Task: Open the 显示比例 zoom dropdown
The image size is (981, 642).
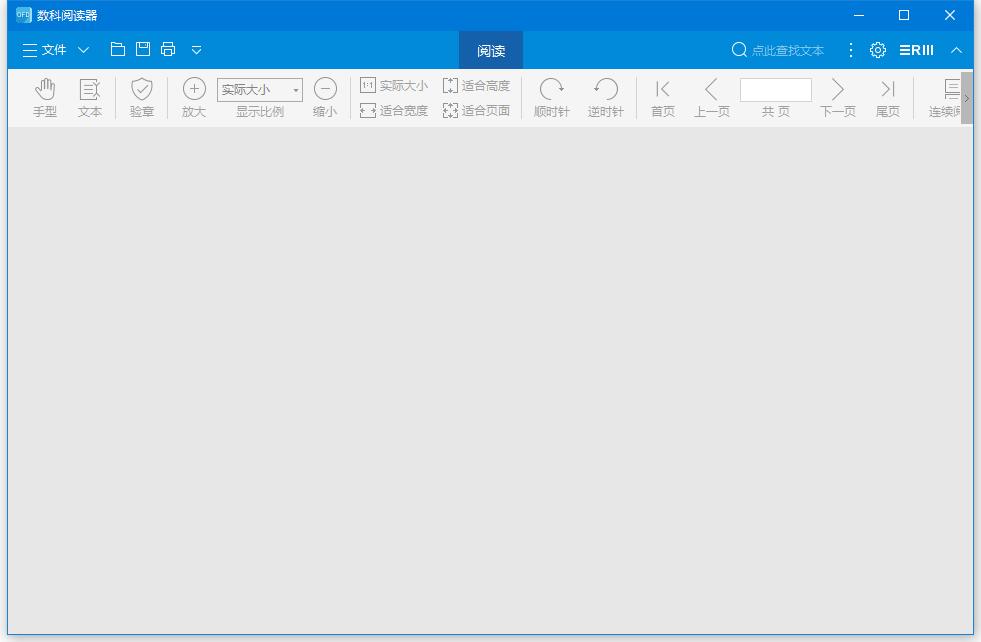Action: 260,89
